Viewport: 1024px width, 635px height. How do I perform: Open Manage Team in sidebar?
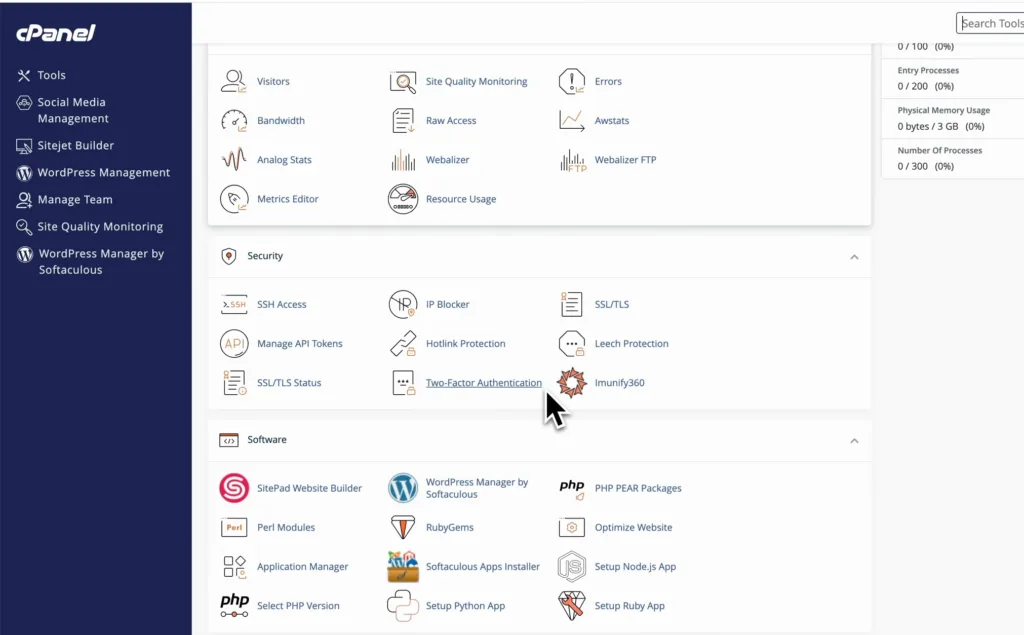tap(64, 199)
